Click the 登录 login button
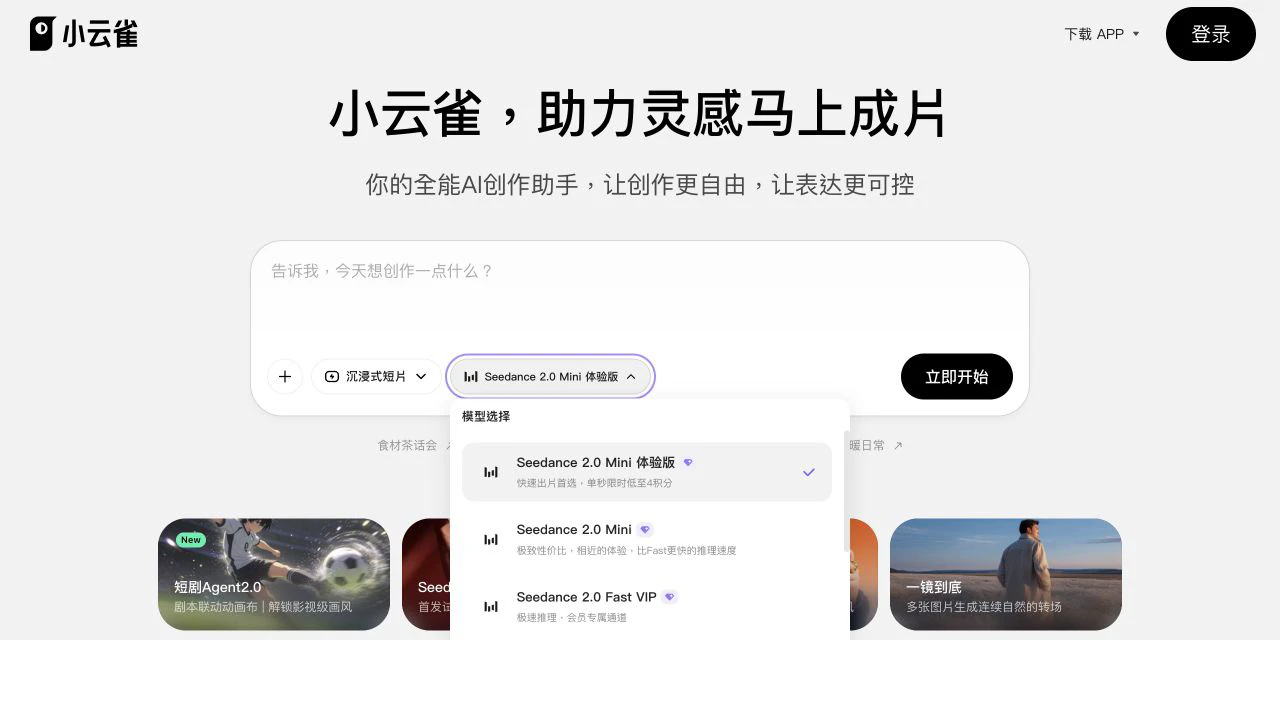The width and height of the screenshot is (1280, 720). pyautogui.click(x=1210, y=34)
